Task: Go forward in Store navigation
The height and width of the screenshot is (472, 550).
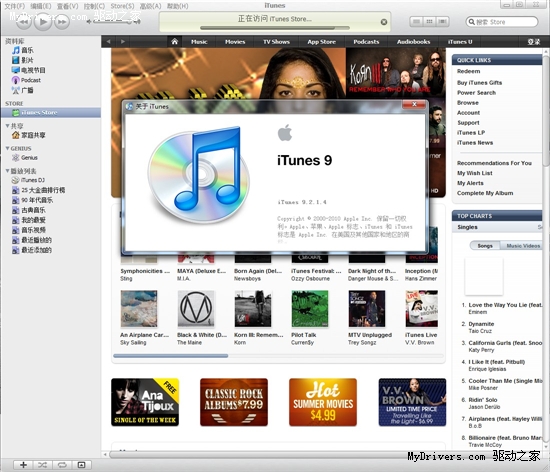Action: tap(123, 42)
